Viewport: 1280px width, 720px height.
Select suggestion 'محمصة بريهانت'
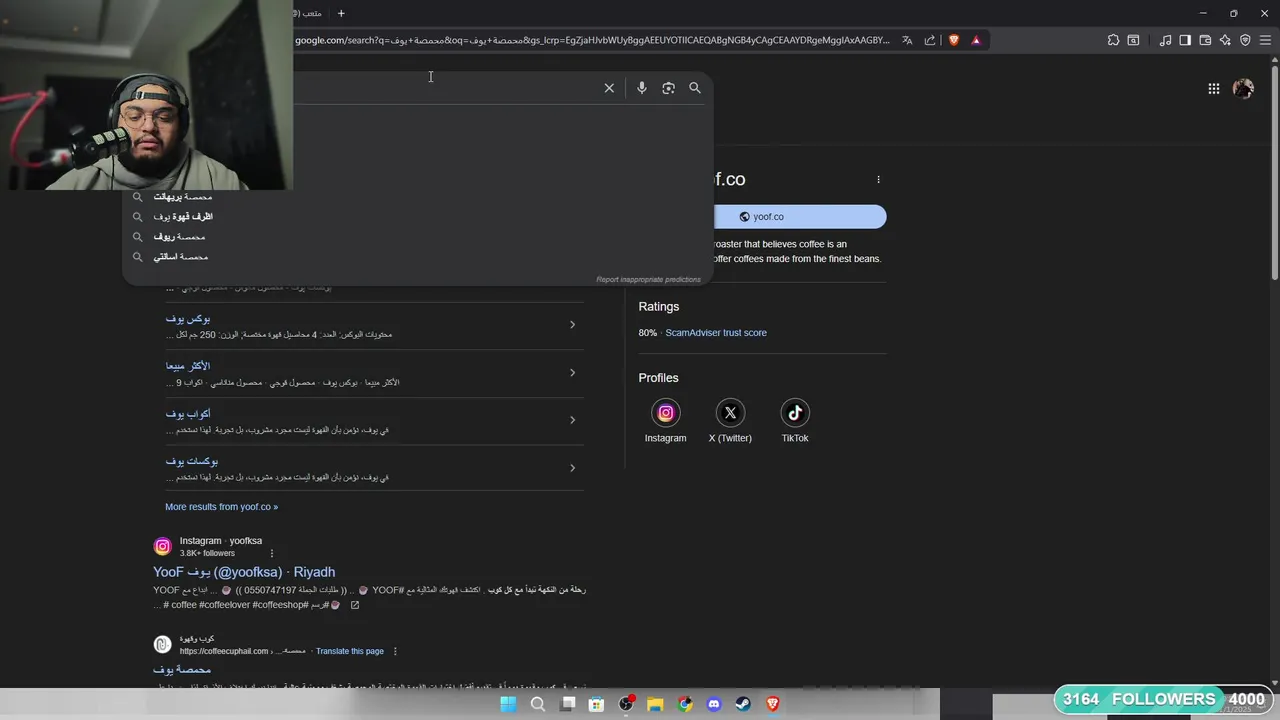(x=183, y=197)
